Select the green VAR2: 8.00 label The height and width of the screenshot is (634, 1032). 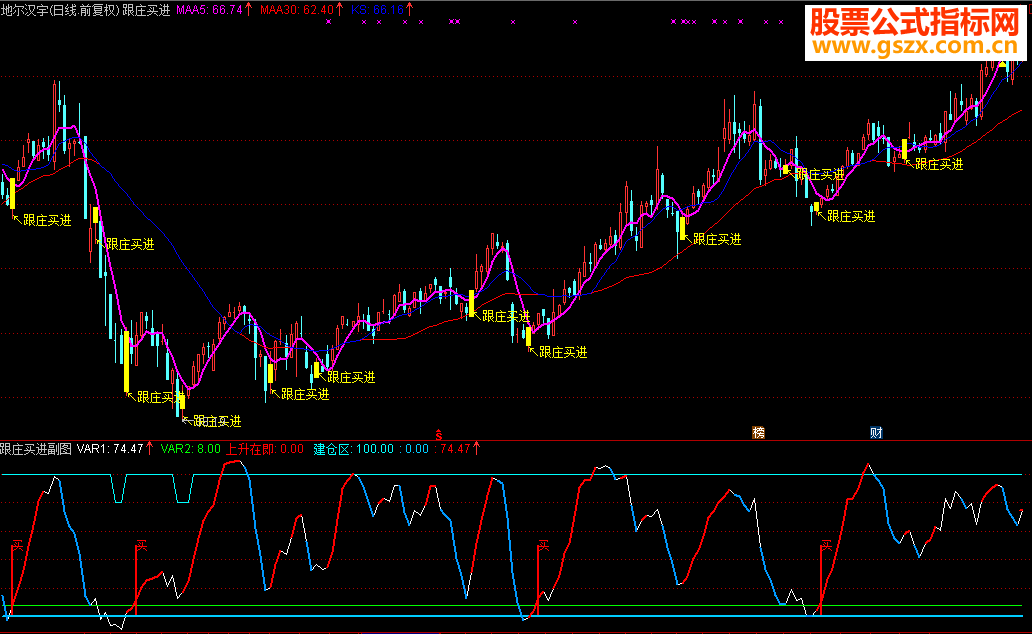[191, 449]
